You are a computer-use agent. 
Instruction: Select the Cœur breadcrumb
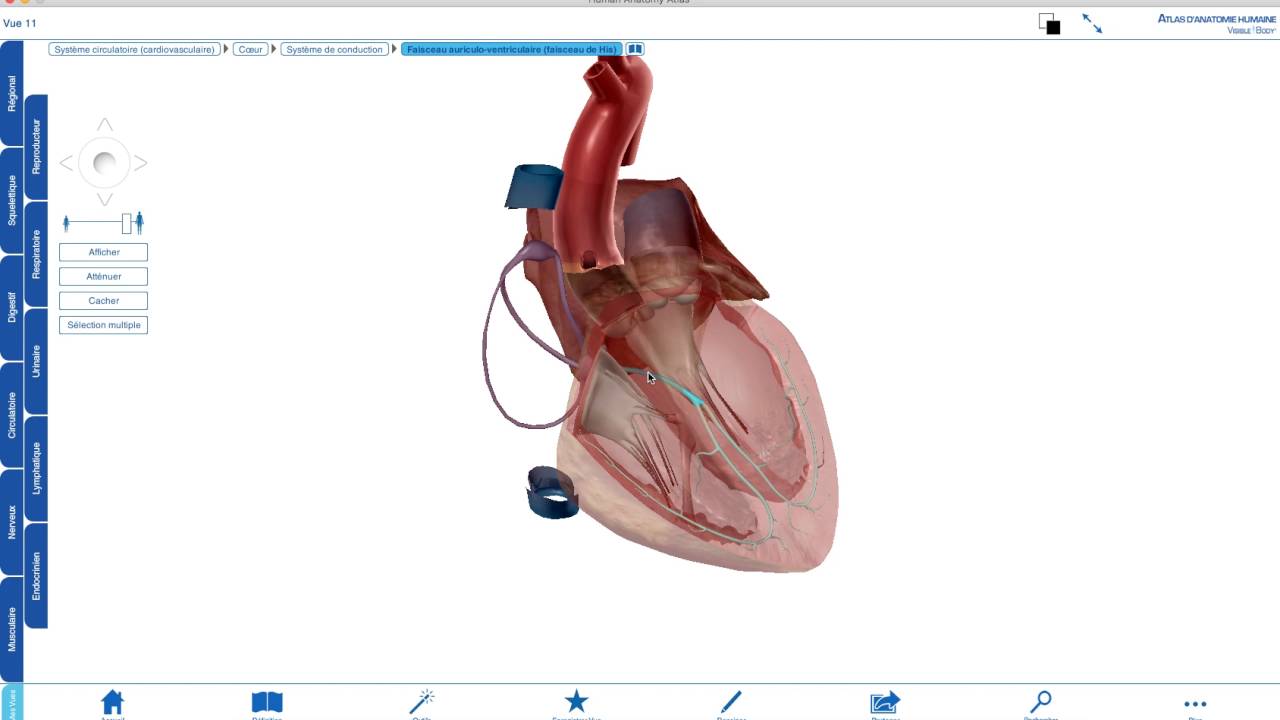point(250,49)
